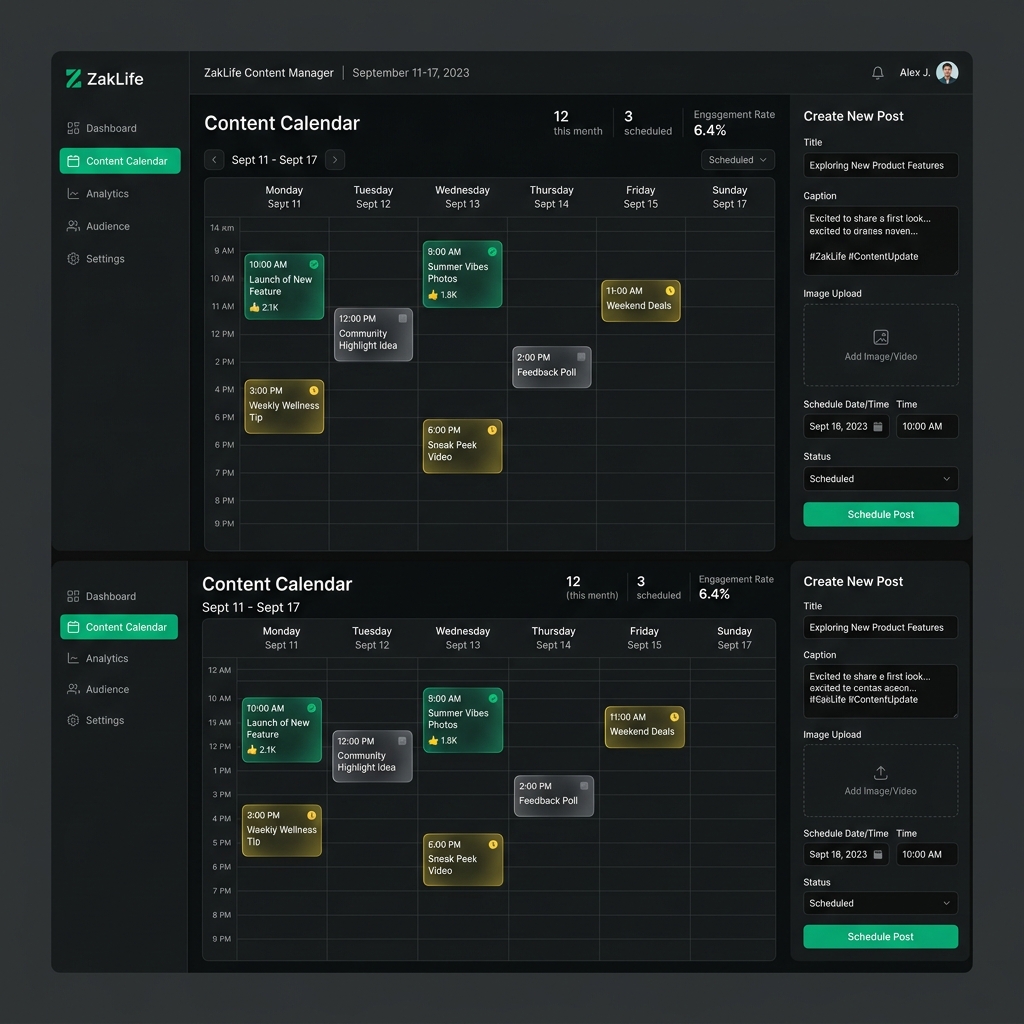
Task: Open the Alex J. profile avatar
Action: coord(947,72)
